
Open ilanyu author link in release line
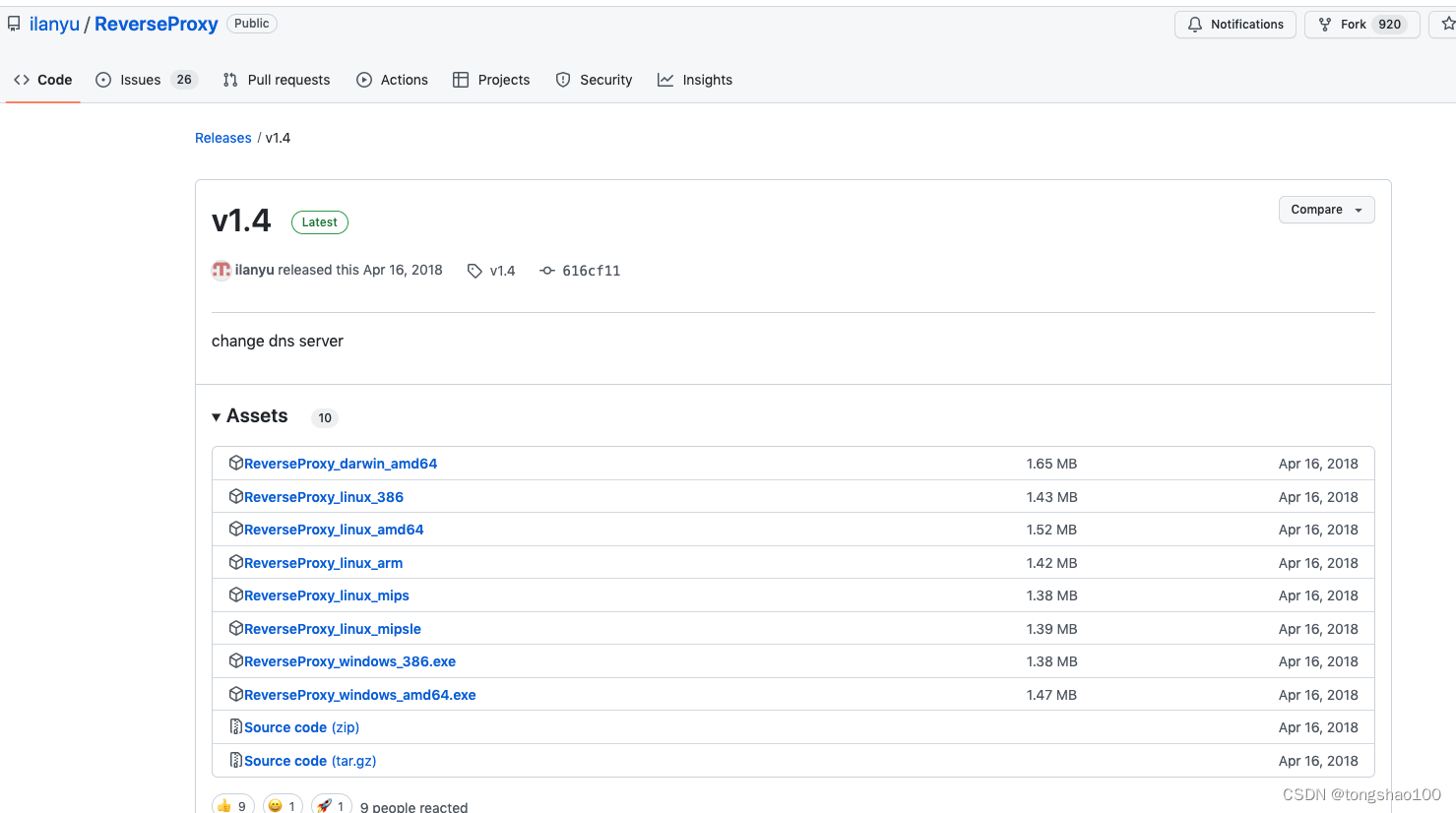[255, 270]
